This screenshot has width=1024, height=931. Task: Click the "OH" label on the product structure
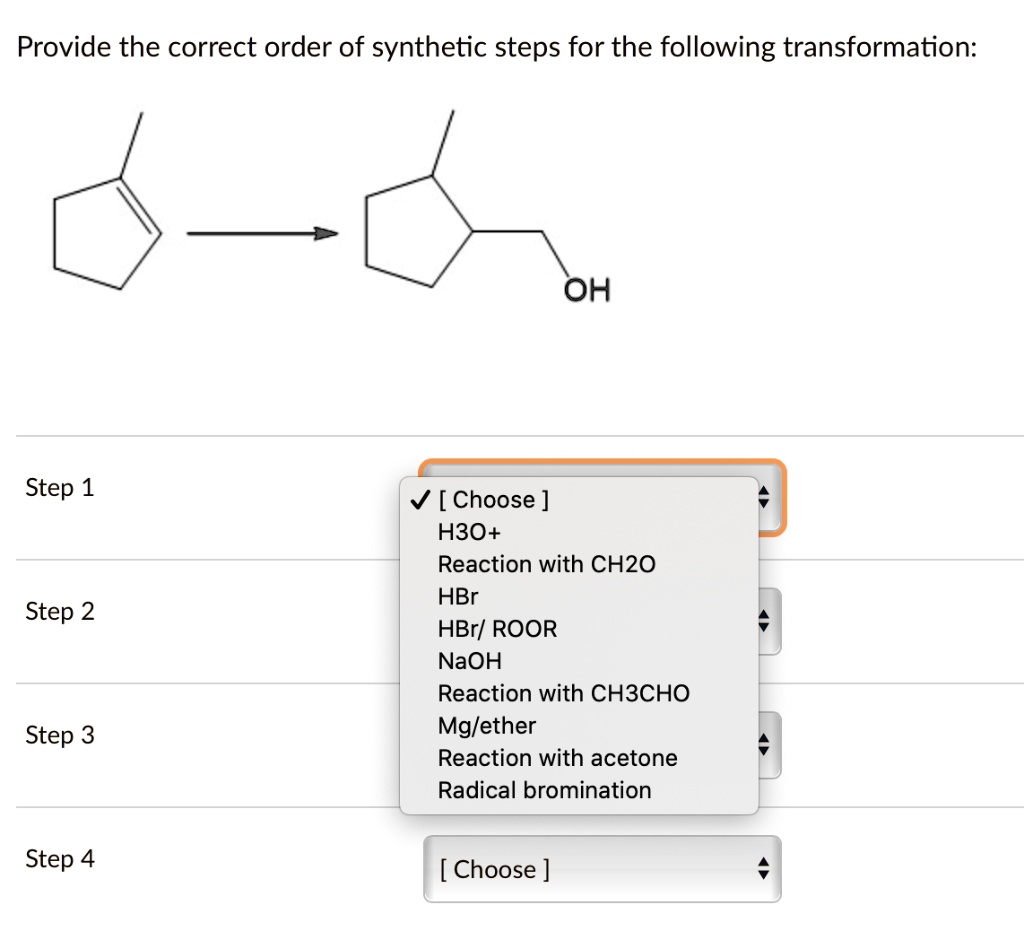(x=589, y=290)
